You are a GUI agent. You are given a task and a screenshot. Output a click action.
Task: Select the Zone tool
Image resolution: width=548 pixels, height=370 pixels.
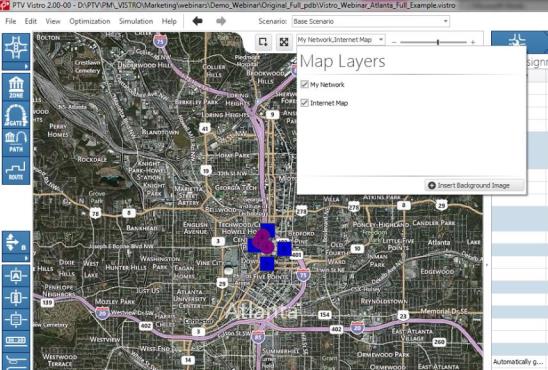(x=16, y=87)
